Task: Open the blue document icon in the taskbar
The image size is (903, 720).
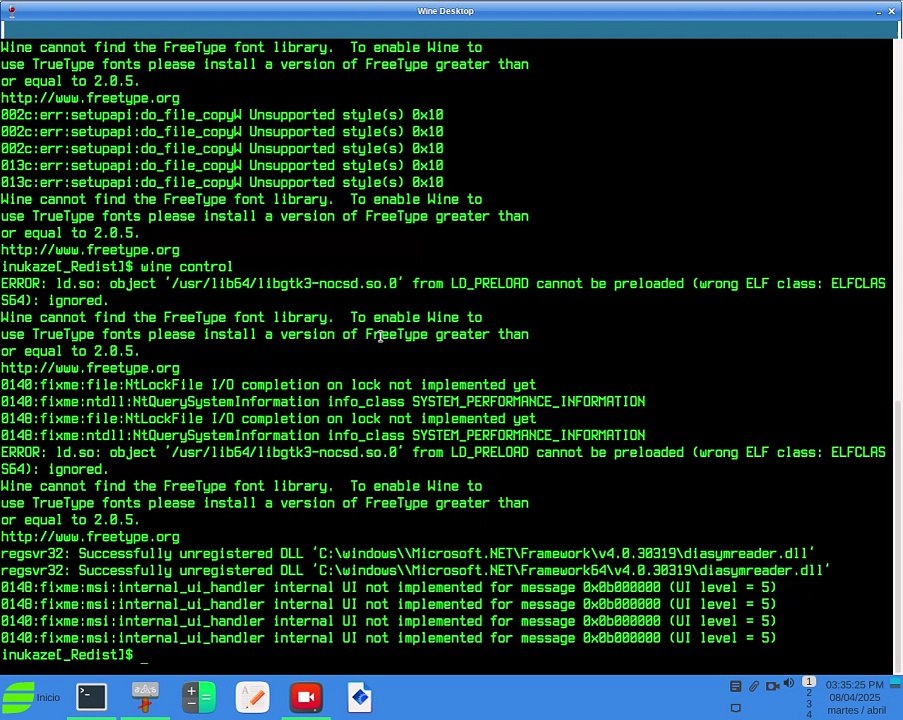Action: (x=359, y=698)
